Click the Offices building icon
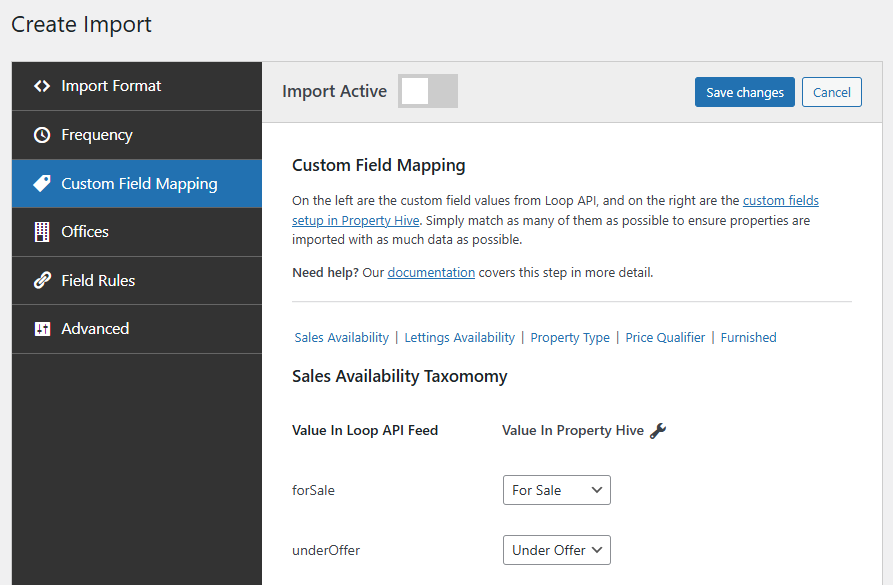The height and width of the screenshot is (585, 893). click(42, 232)
